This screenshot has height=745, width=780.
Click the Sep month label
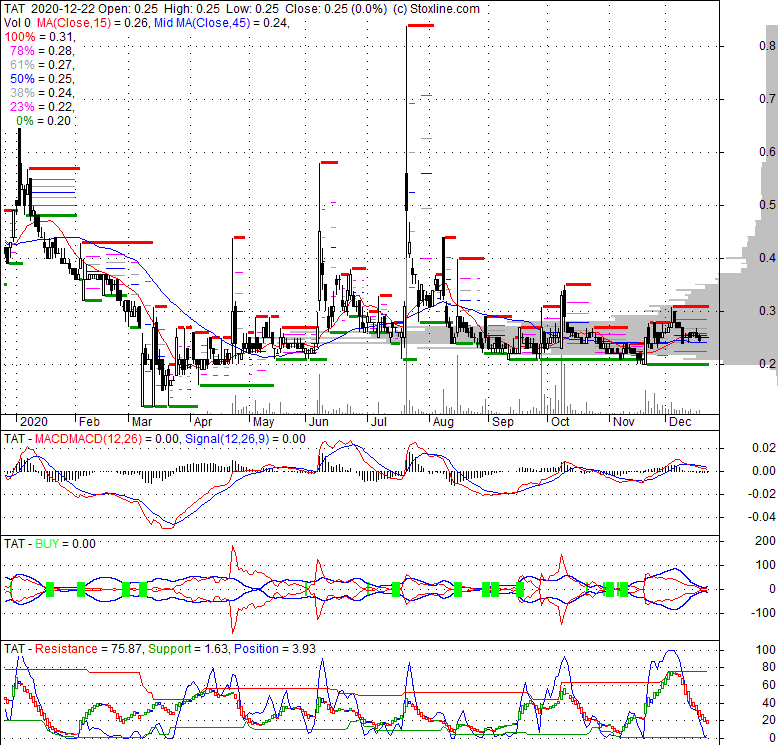click(x=503, y=422)
